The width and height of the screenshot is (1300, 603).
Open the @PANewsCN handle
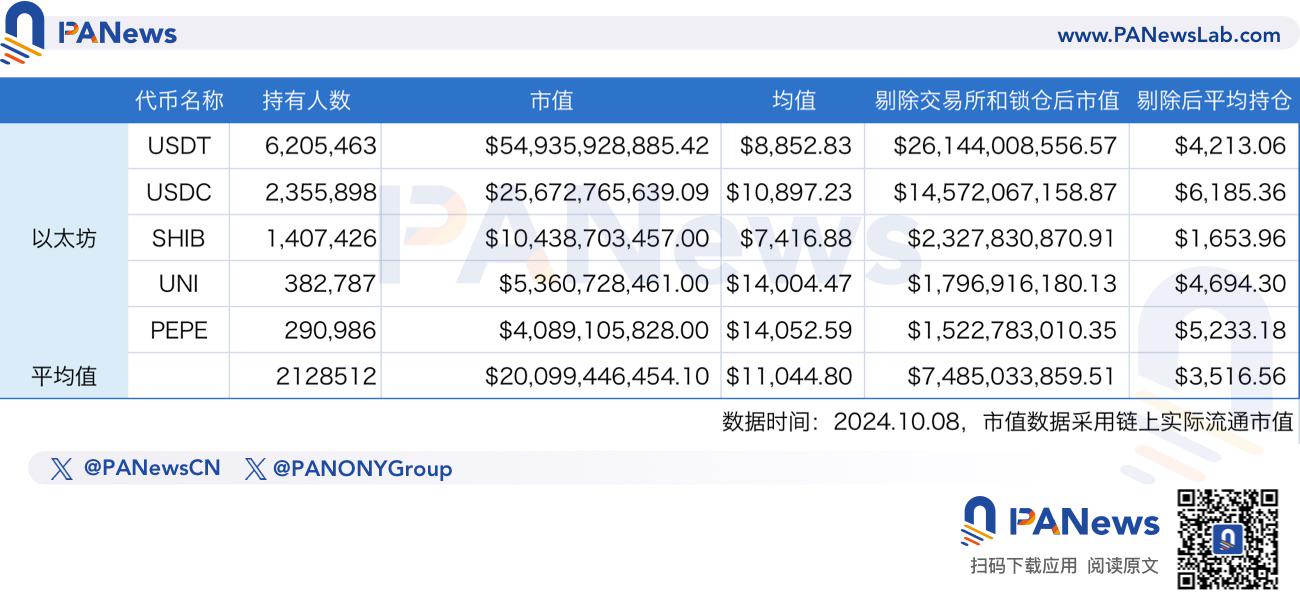click(x=151, y=468)
